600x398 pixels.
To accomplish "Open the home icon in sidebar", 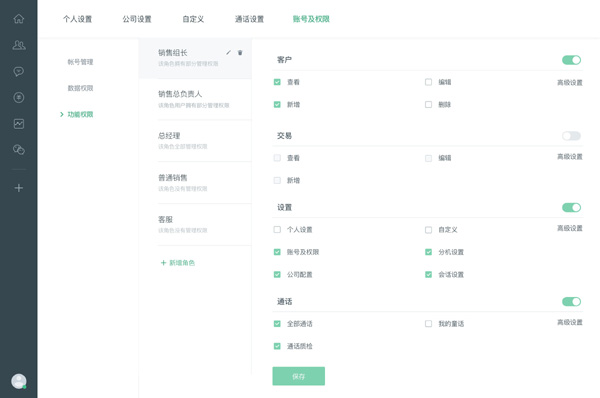I will [x=19, y=19].
